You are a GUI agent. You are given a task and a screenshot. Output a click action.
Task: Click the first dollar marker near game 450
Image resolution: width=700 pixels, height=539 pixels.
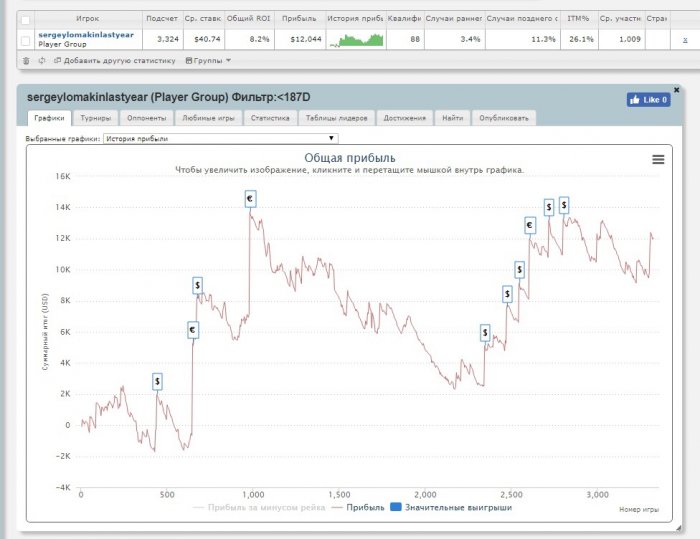(x=158, y=382)
